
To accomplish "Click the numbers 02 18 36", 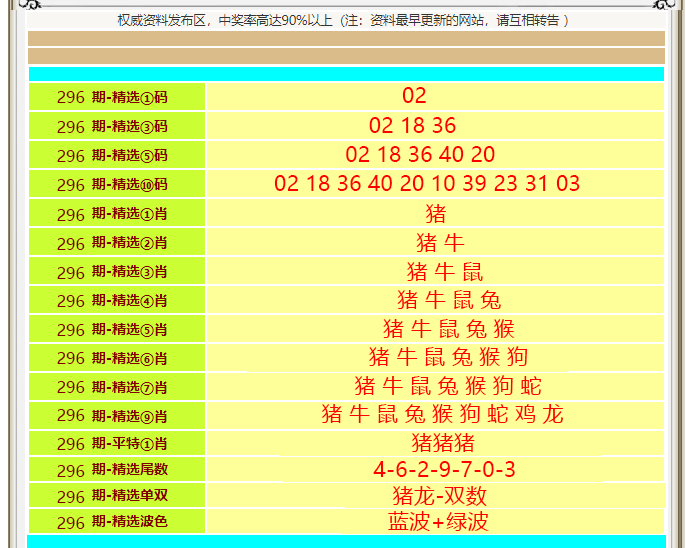I will (x=412, y=125).
